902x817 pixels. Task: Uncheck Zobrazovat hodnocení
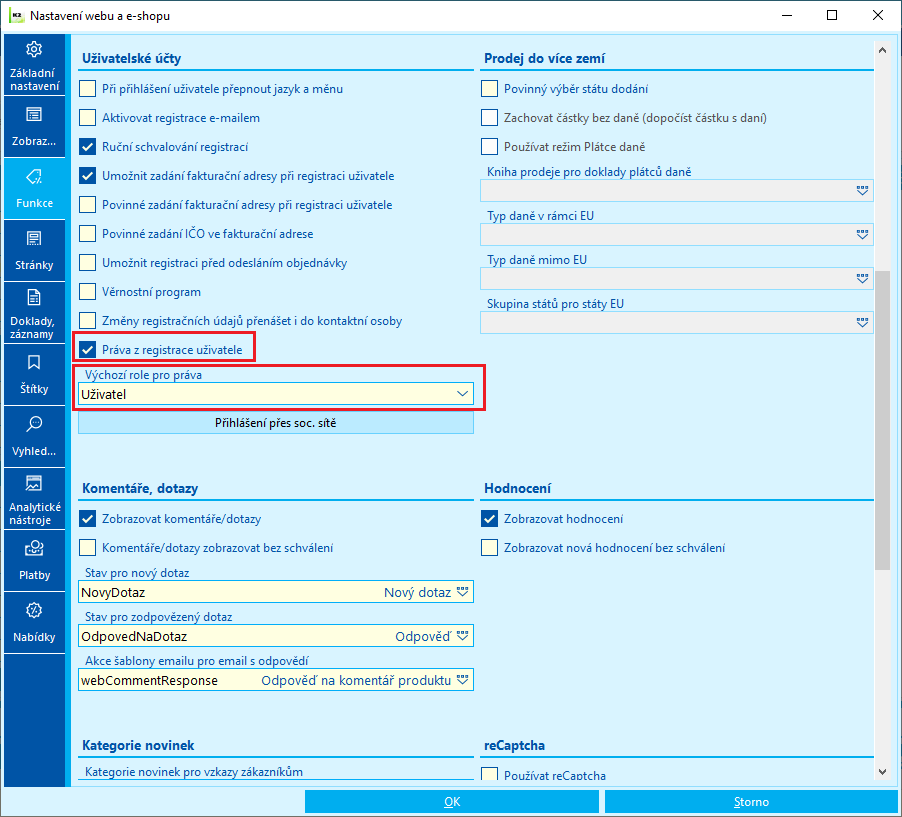pyautogui.click(x=490, y=519)
